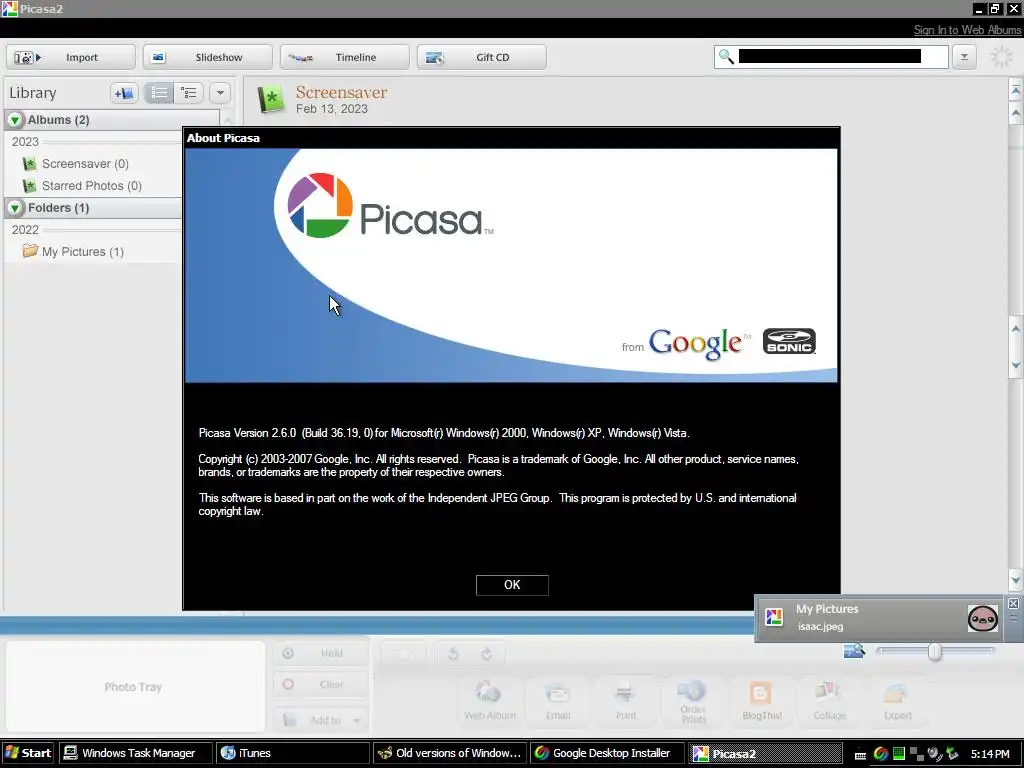
Task: Click the search magnifier icon
Action: click(726, 57)
